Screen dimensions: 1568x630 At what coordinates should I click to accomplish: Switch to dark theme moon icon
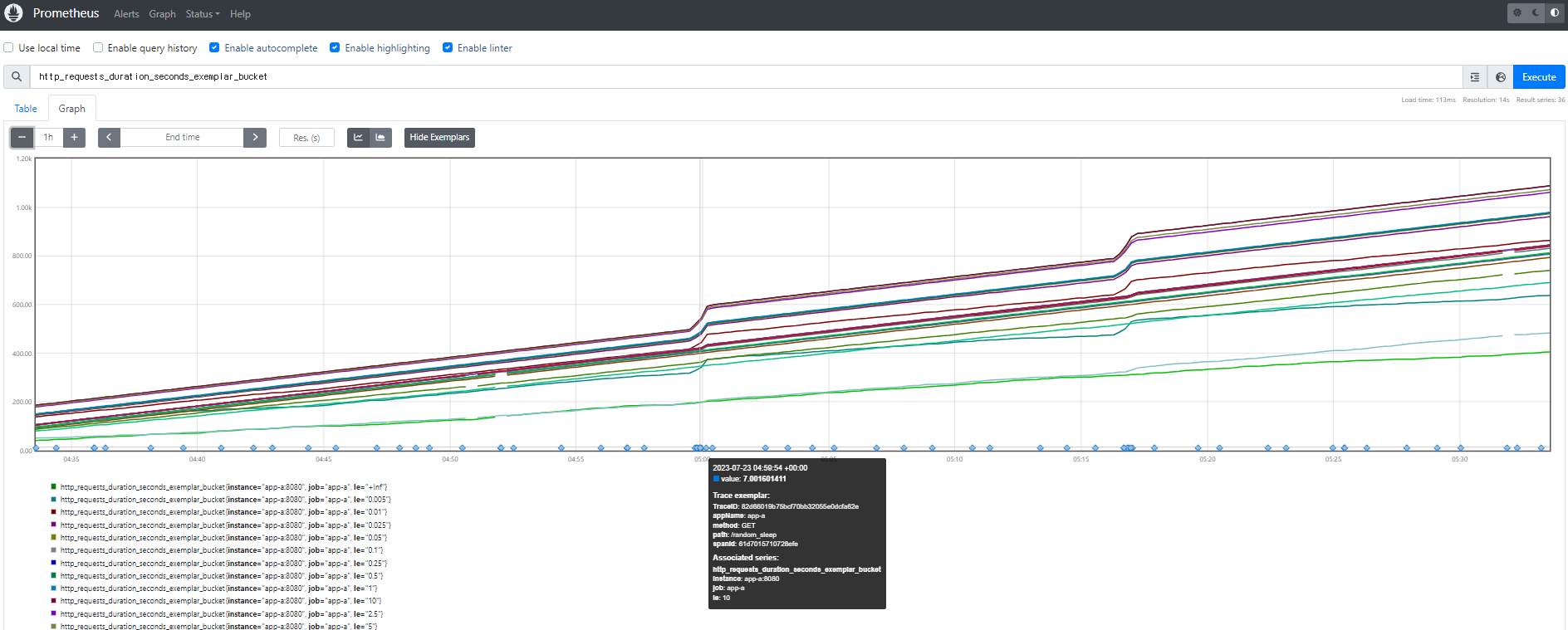tap(1536, 12)
